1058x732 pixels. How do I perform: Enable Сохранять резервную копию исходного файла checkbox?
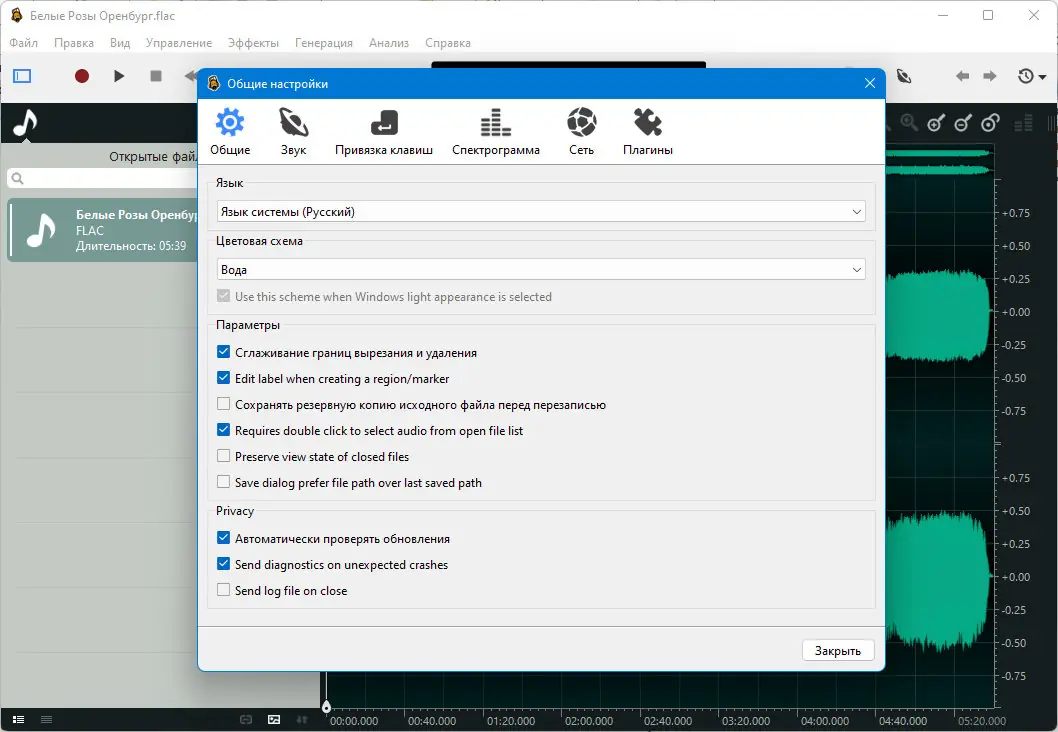tap(223, 404)
